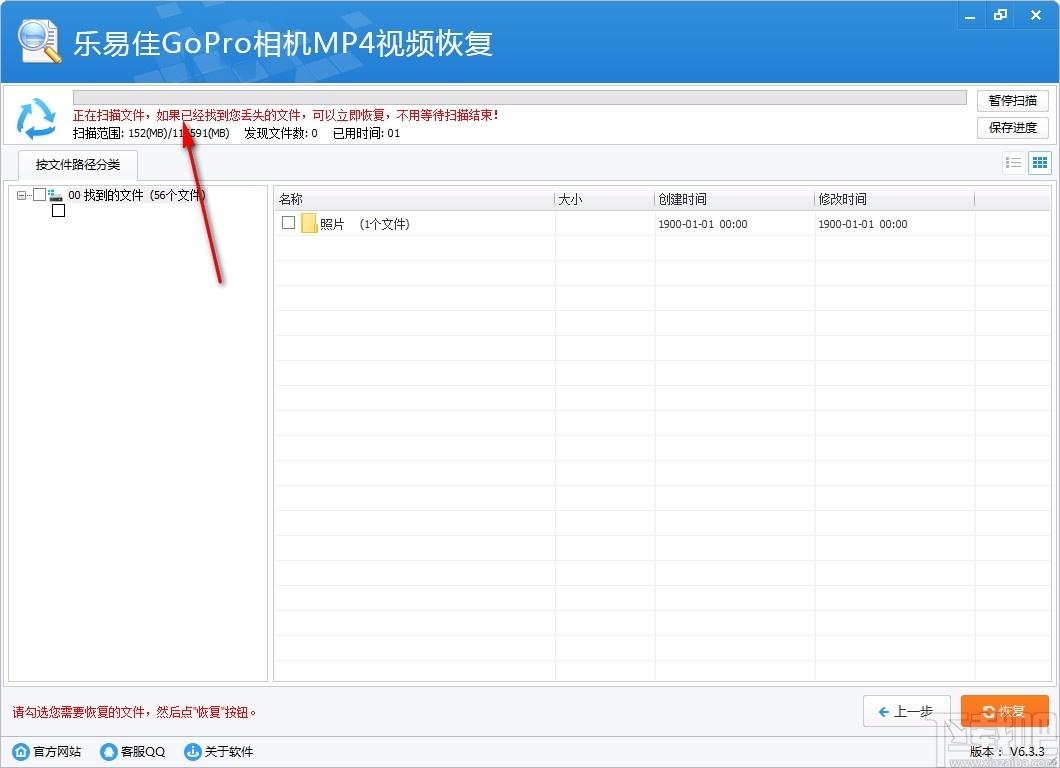The image size is (1060, 768).
Task: Click the 关于软件 link text
Action: pyautogui.click(x=229, y=751)
